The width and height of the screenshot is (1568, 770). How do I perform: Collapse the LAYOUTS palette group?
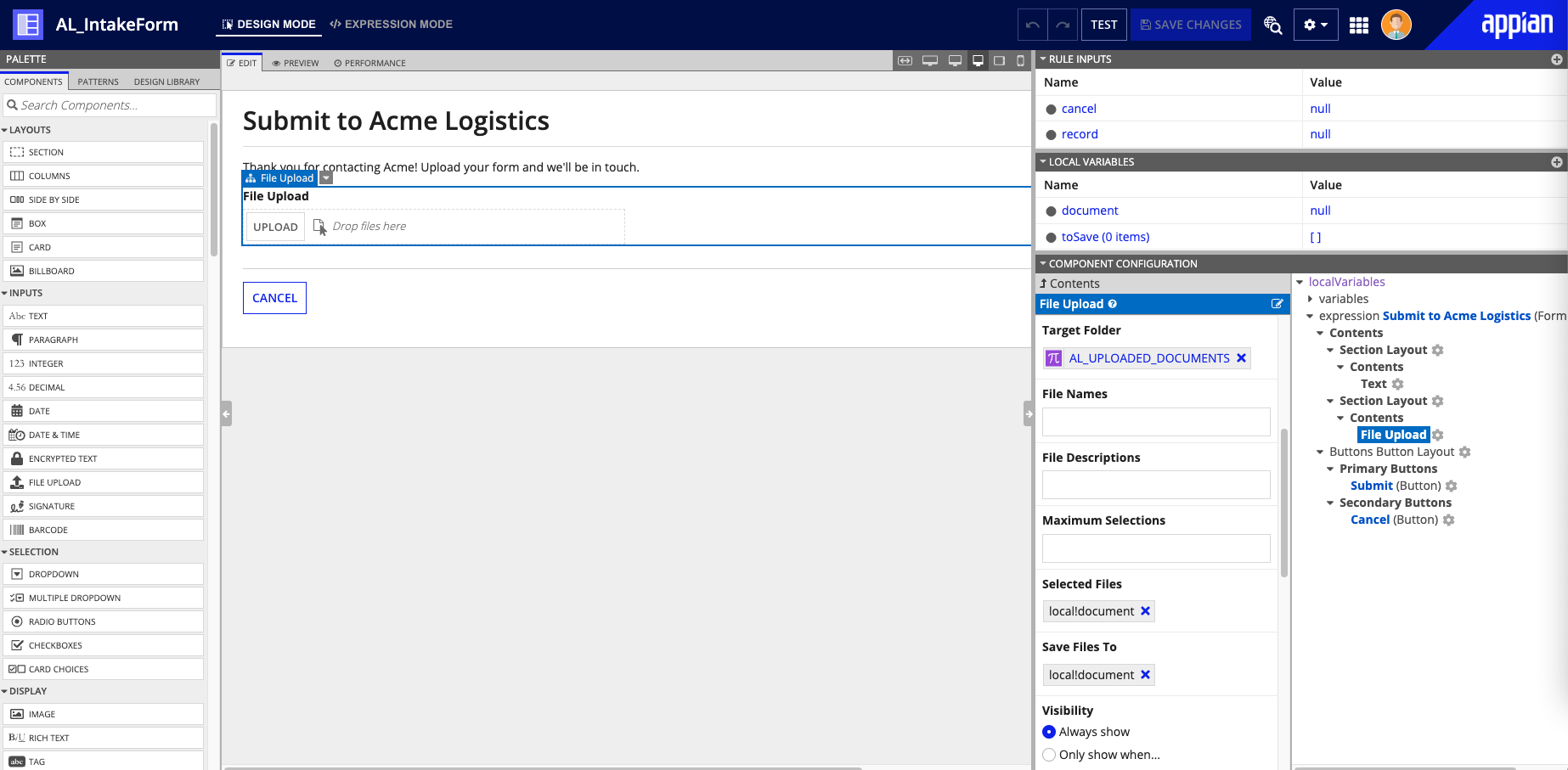(x=4, y=130)
